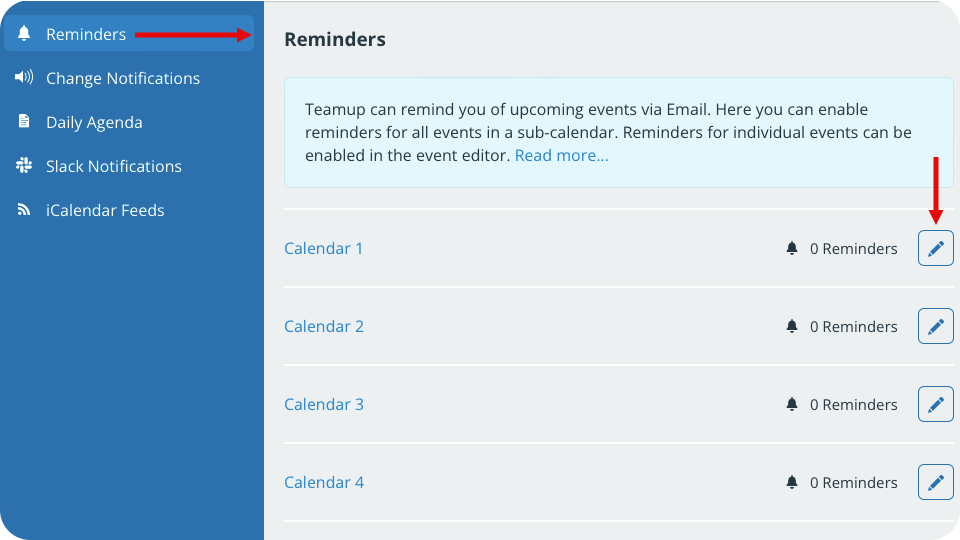
Task: Click the iCalendar Feeds RSS icon
Action: pyautogui.click(x=24, y=210)
